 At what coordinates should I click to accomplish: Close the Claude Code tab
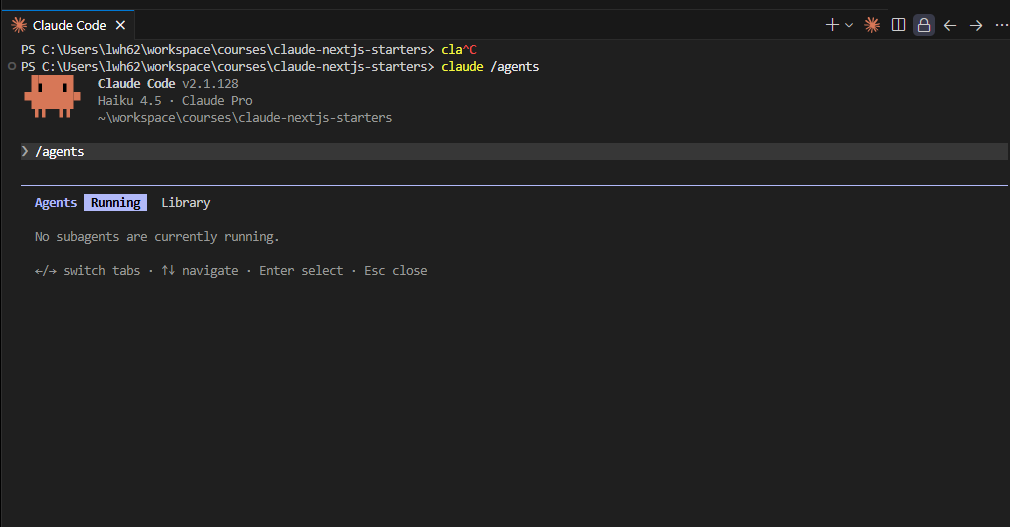(x=120, y=25)
